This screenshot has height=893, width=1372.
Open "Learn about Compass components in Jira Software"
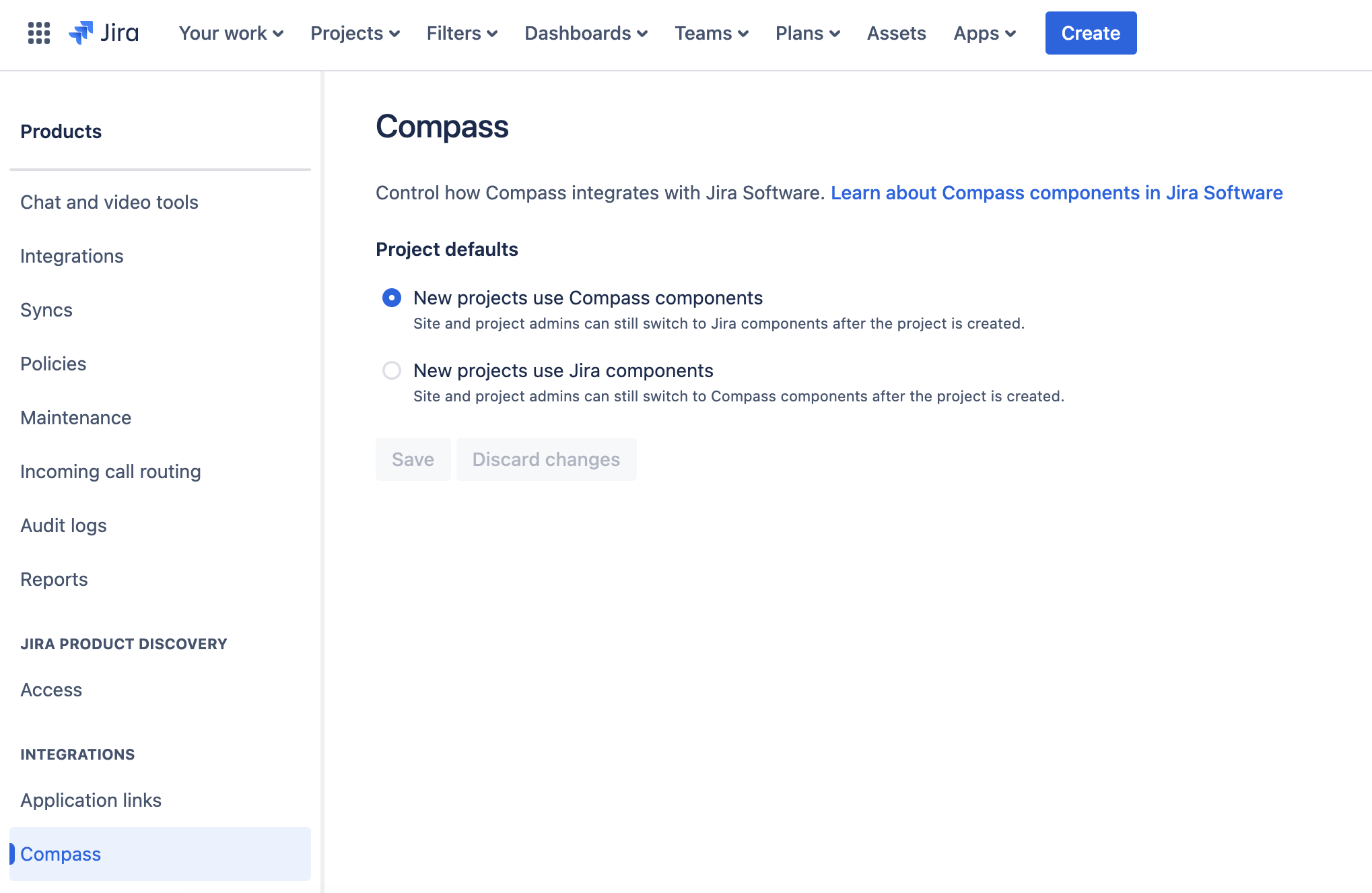(1057, 193)
